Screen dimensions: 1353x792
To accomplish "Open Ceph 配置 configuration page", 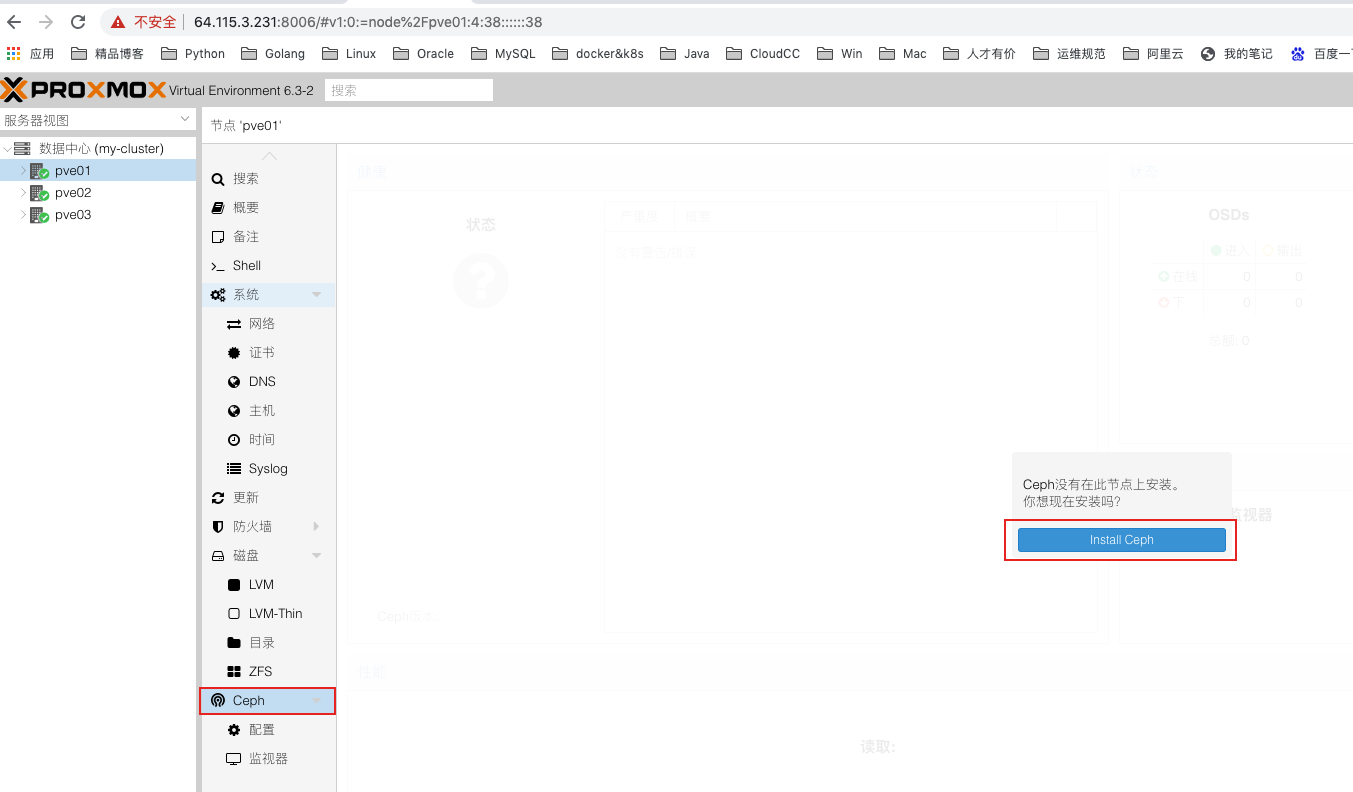I will coord(268,730).
